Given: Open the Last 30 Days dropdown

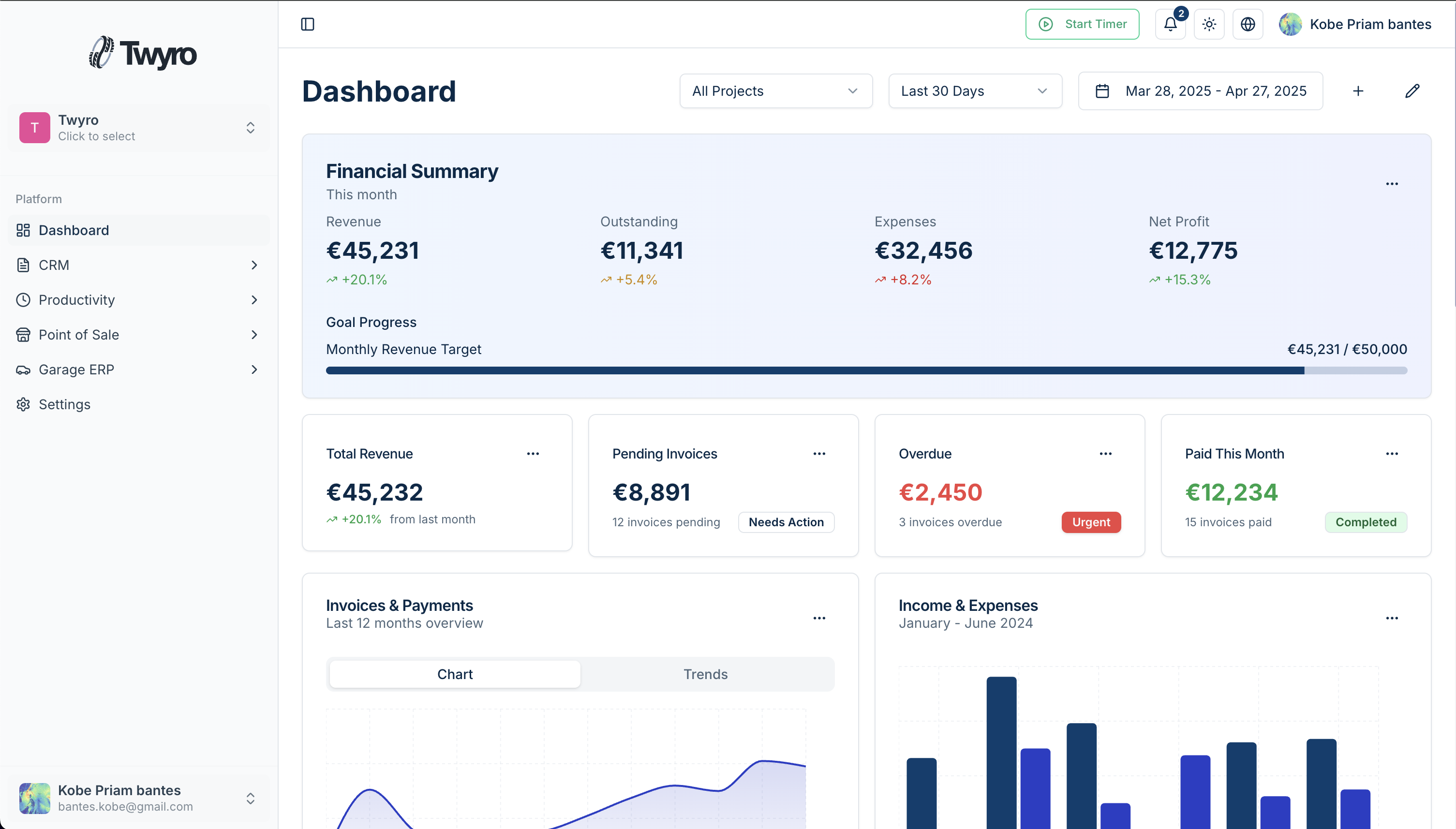Looking at the screenshot, I should [974, 90].
